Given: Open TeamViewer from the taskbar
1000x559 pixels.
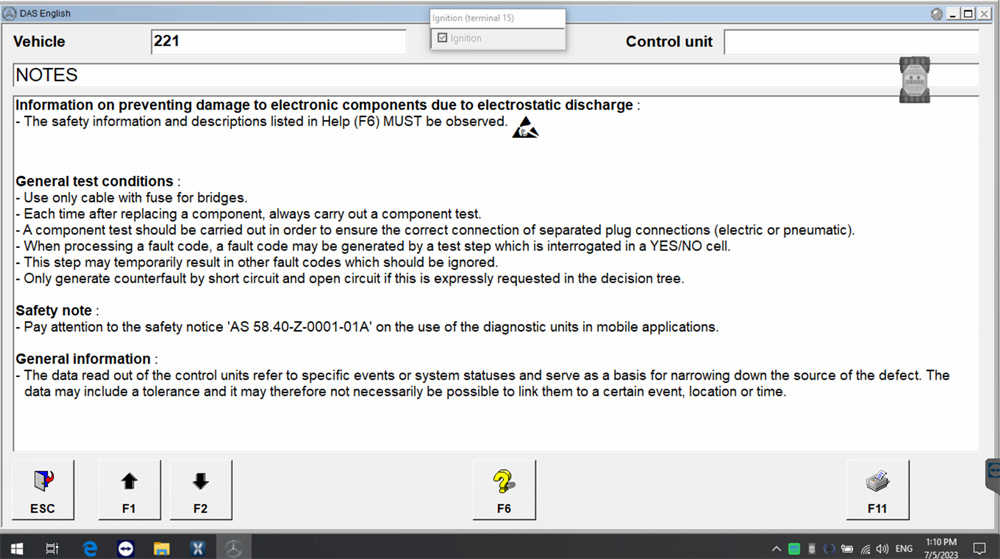Looking at the screenshot, I should coord(126,547).
